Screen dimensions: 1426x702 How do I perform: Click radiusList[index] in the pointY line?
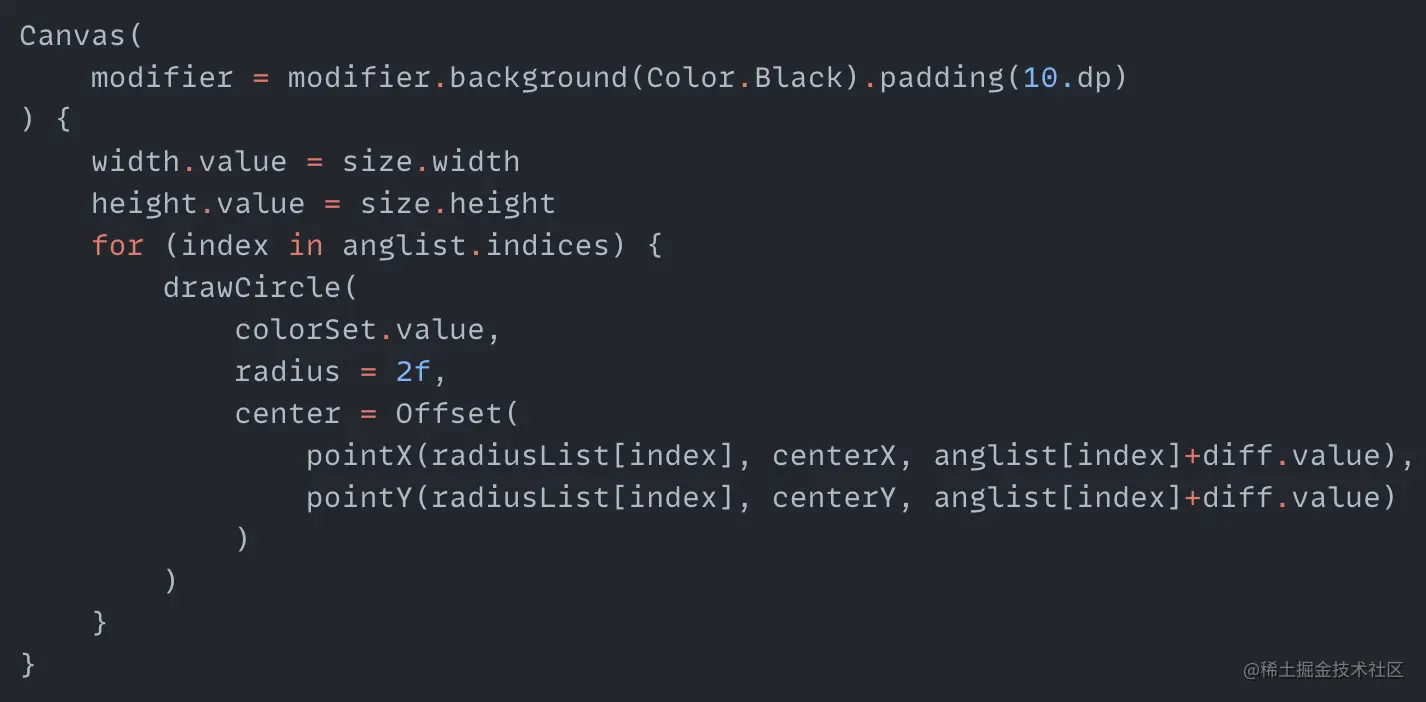(x=583, y=497)
